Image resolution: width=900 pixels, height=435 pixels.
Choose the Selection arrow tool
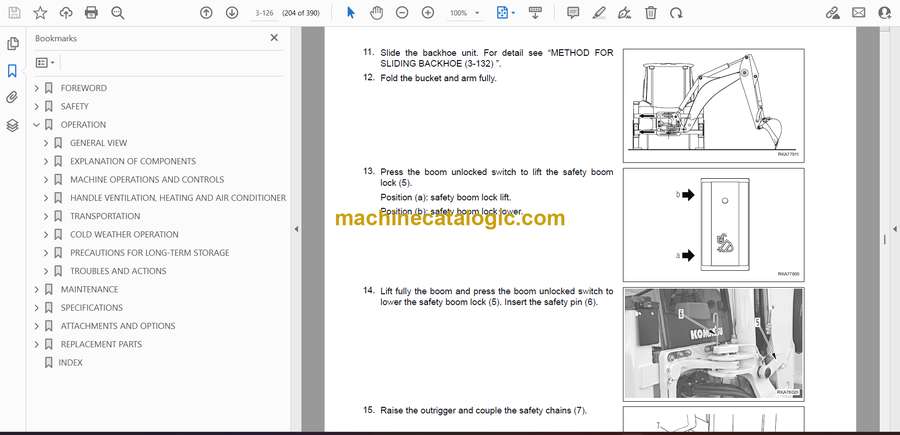click(351, 13)
